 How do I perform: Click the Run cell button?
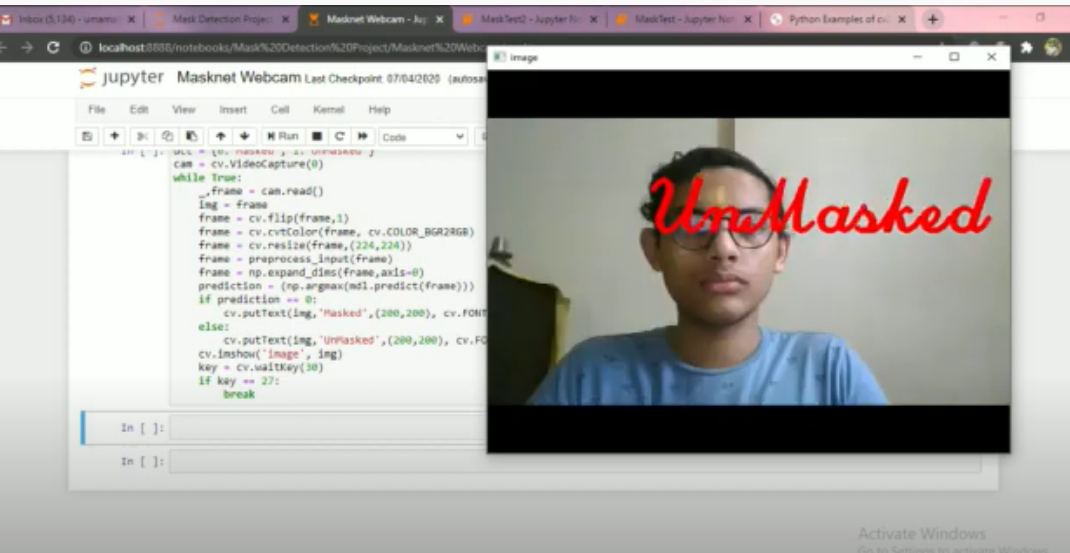pos(283,137)
